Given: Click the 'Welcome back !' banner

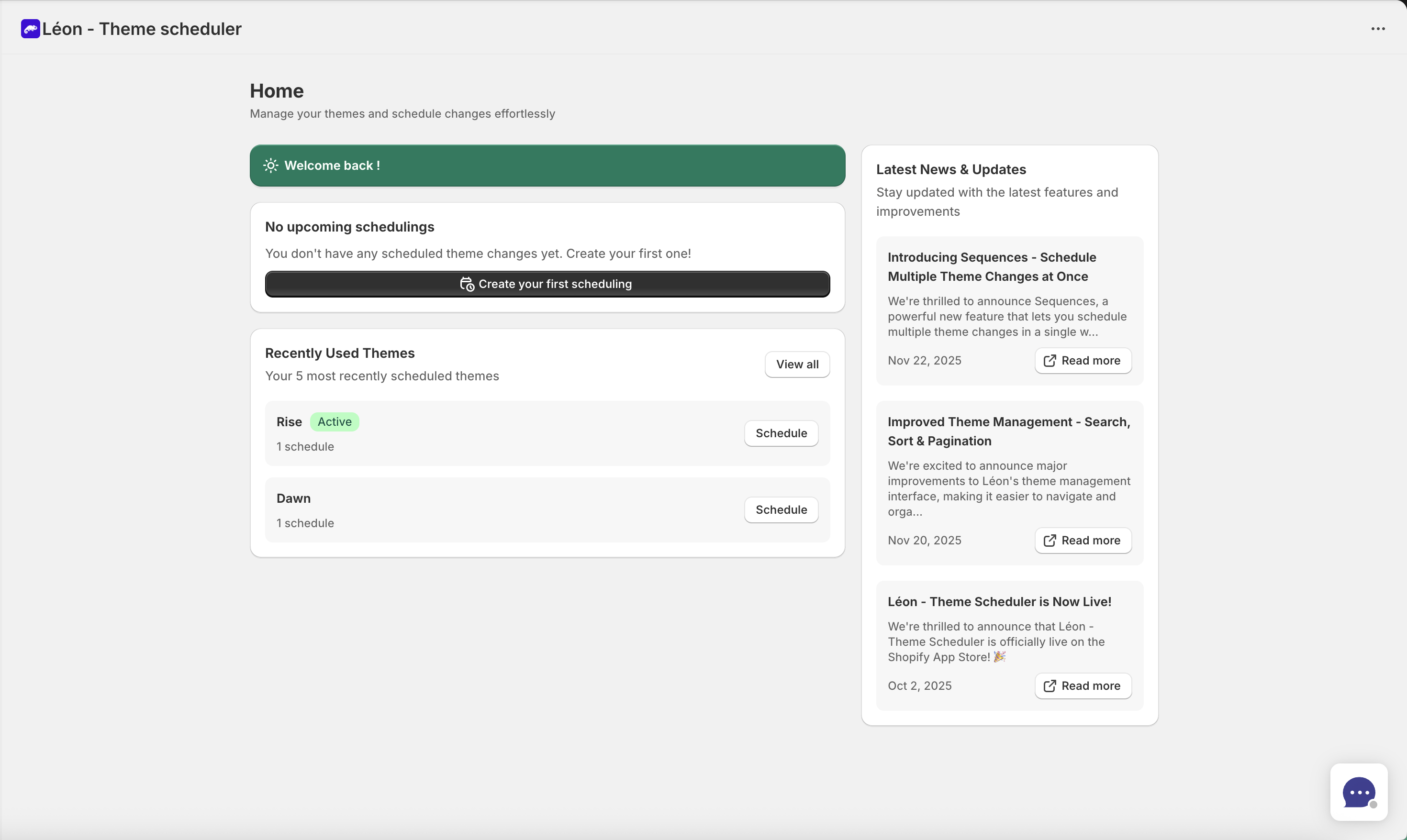Looking at the screenshot, I should point(547,166).
